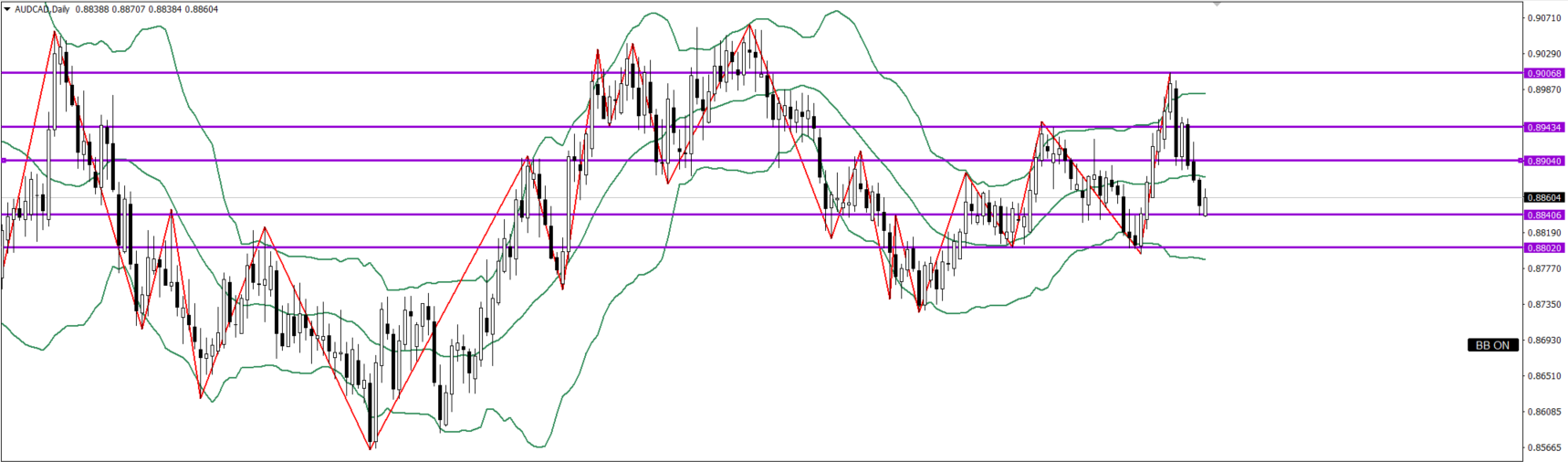The height and width of the screenshot is (462, 1568).
Task: Toggle the BB ON button
Action: [1492, 345]
